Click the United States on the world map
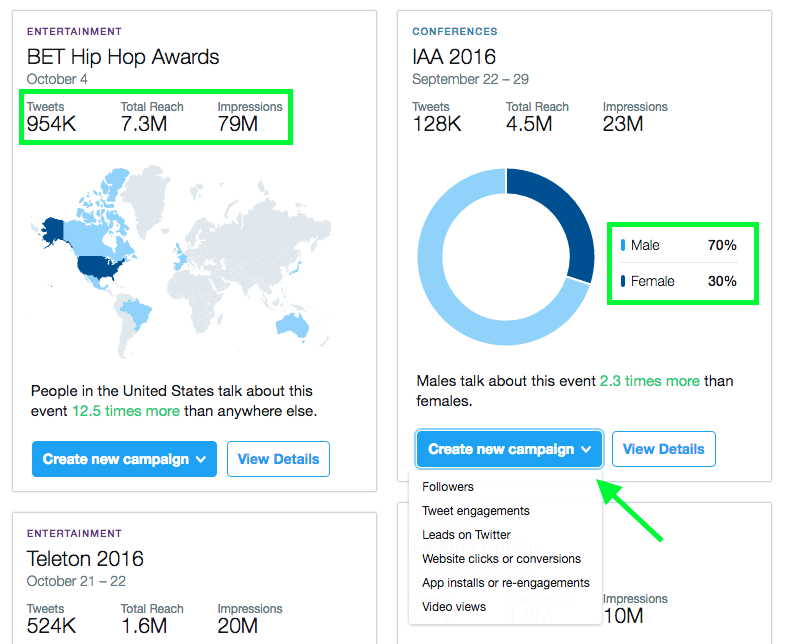 click(99, 268)
